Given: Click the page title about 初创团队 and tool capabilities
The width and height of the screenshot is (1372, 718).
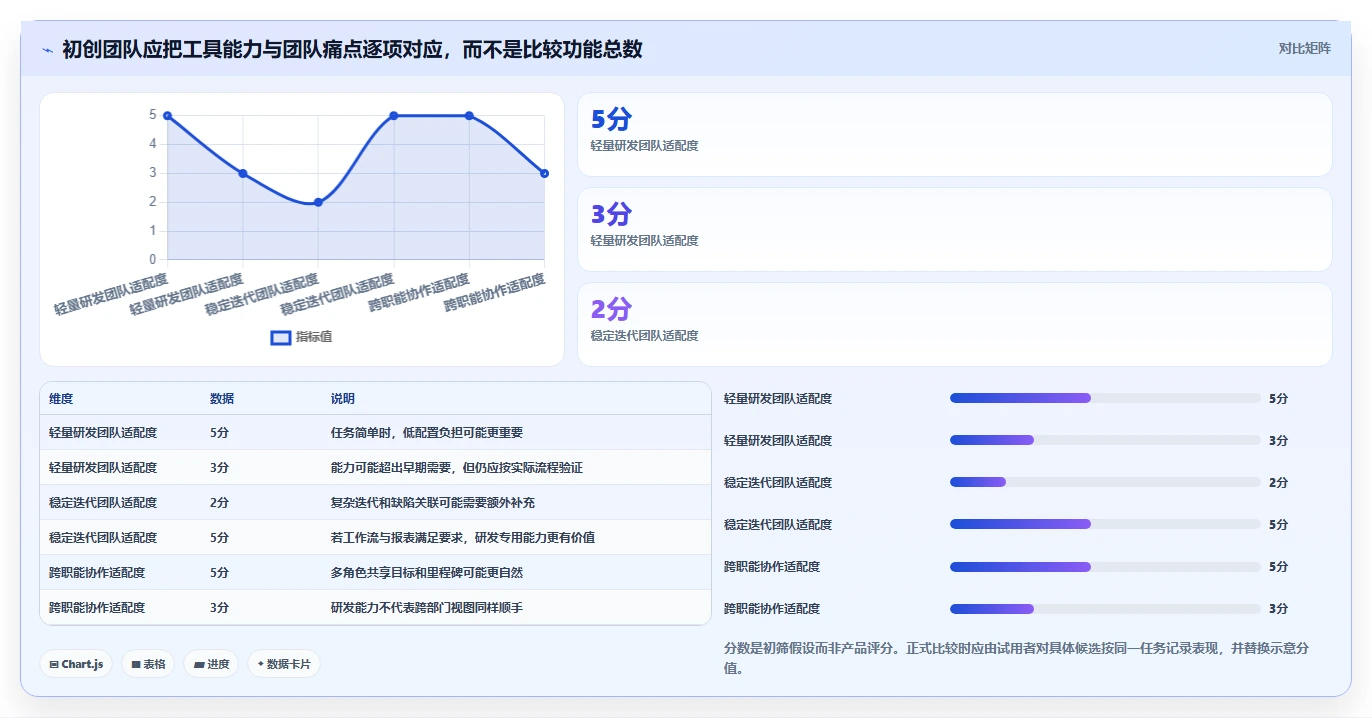Looking at the screenshot, I should tap(352, 49).
